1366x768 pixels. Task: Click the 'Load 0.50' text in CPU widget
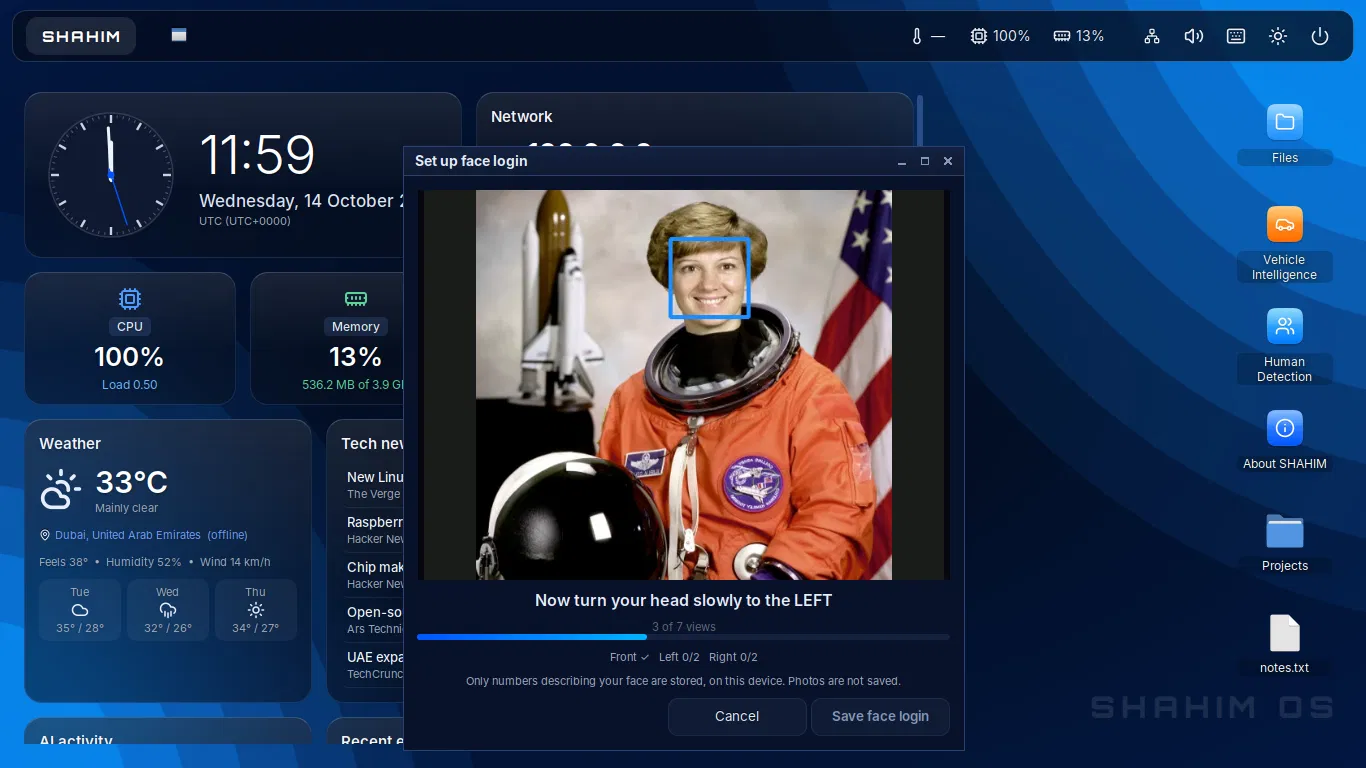click(130, 385)
